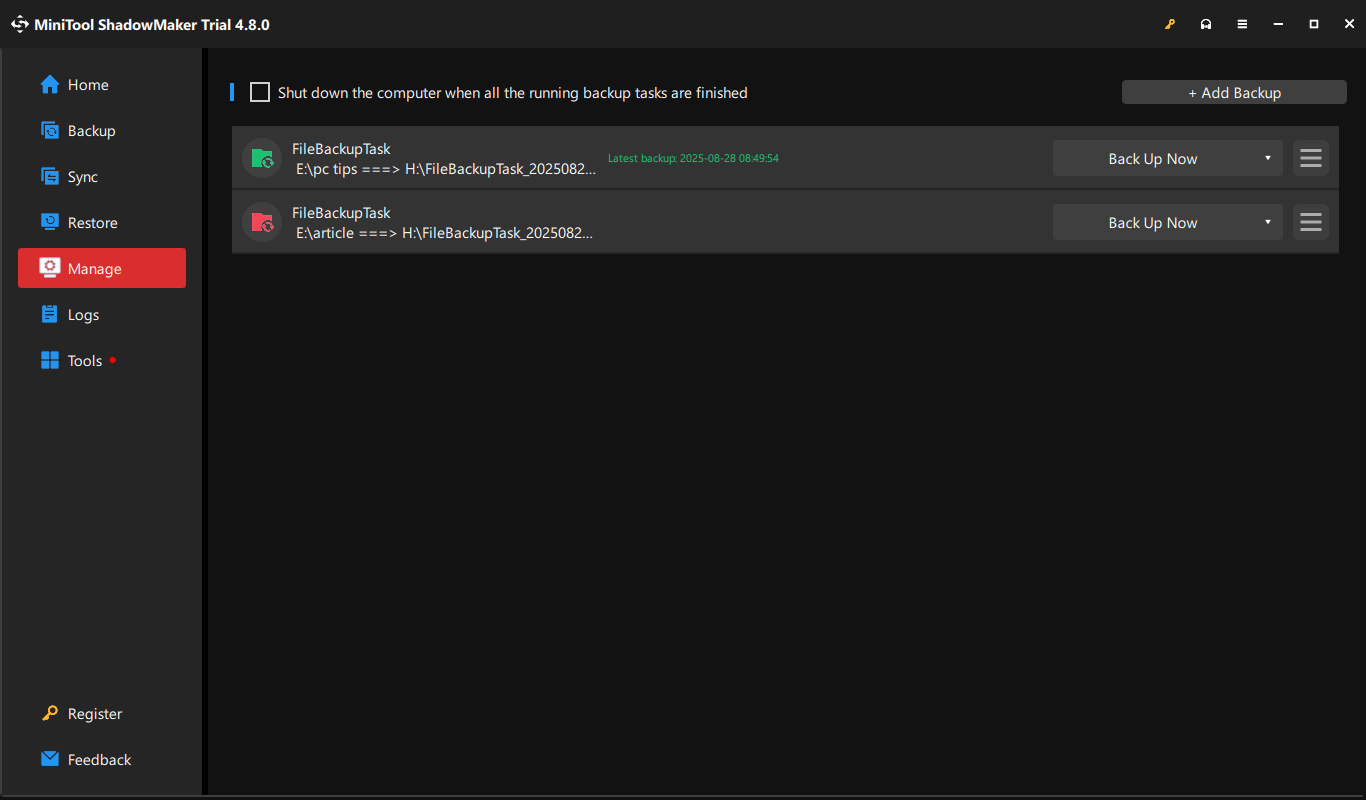Viewport: 1366px width, 800px height.
Task: Click the key icon in title bar
Action: click(x=1170, y=24)
